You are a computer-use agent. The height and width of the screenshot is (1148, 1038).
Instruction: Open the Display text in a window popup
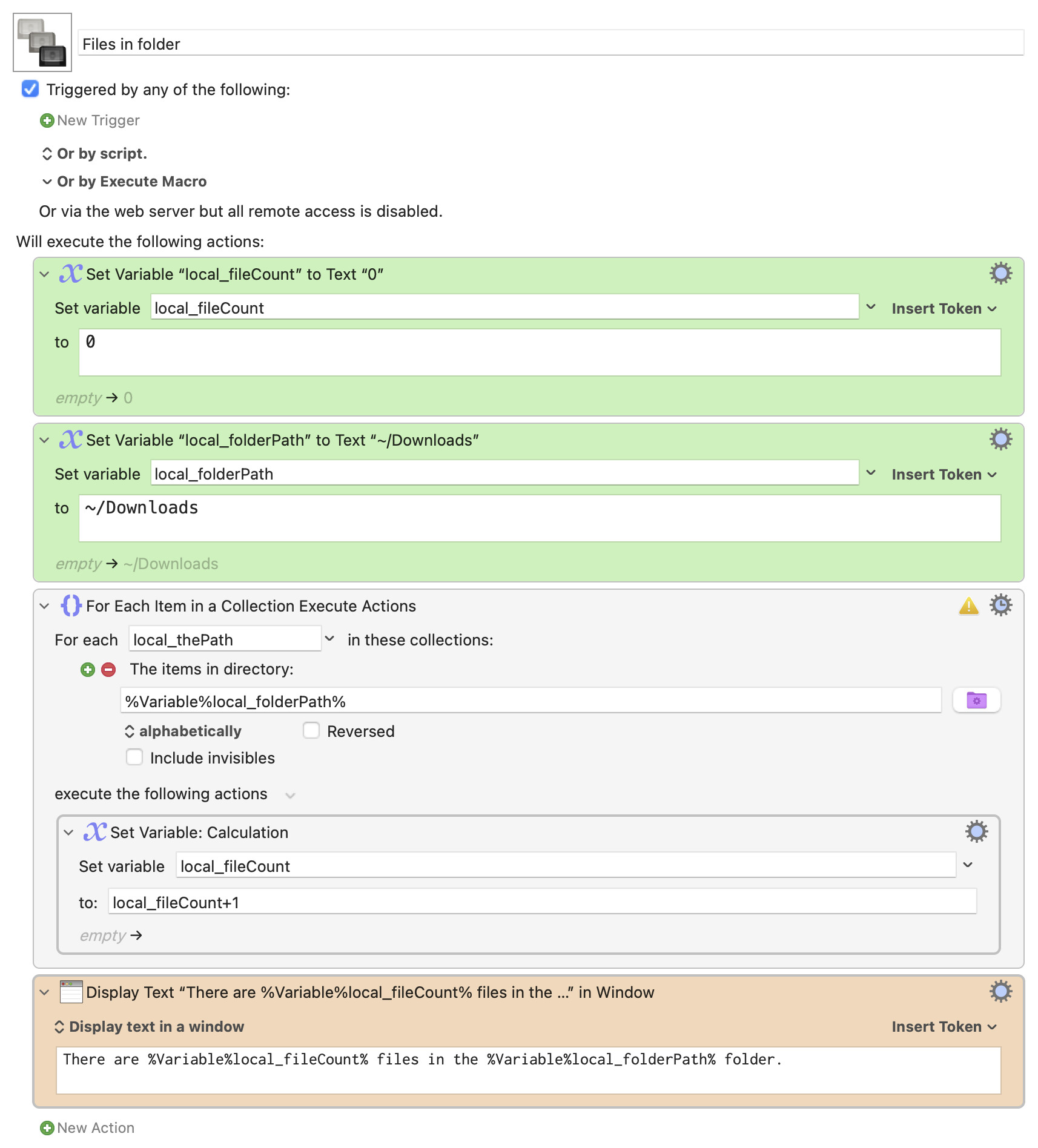tap(149, 1027)
